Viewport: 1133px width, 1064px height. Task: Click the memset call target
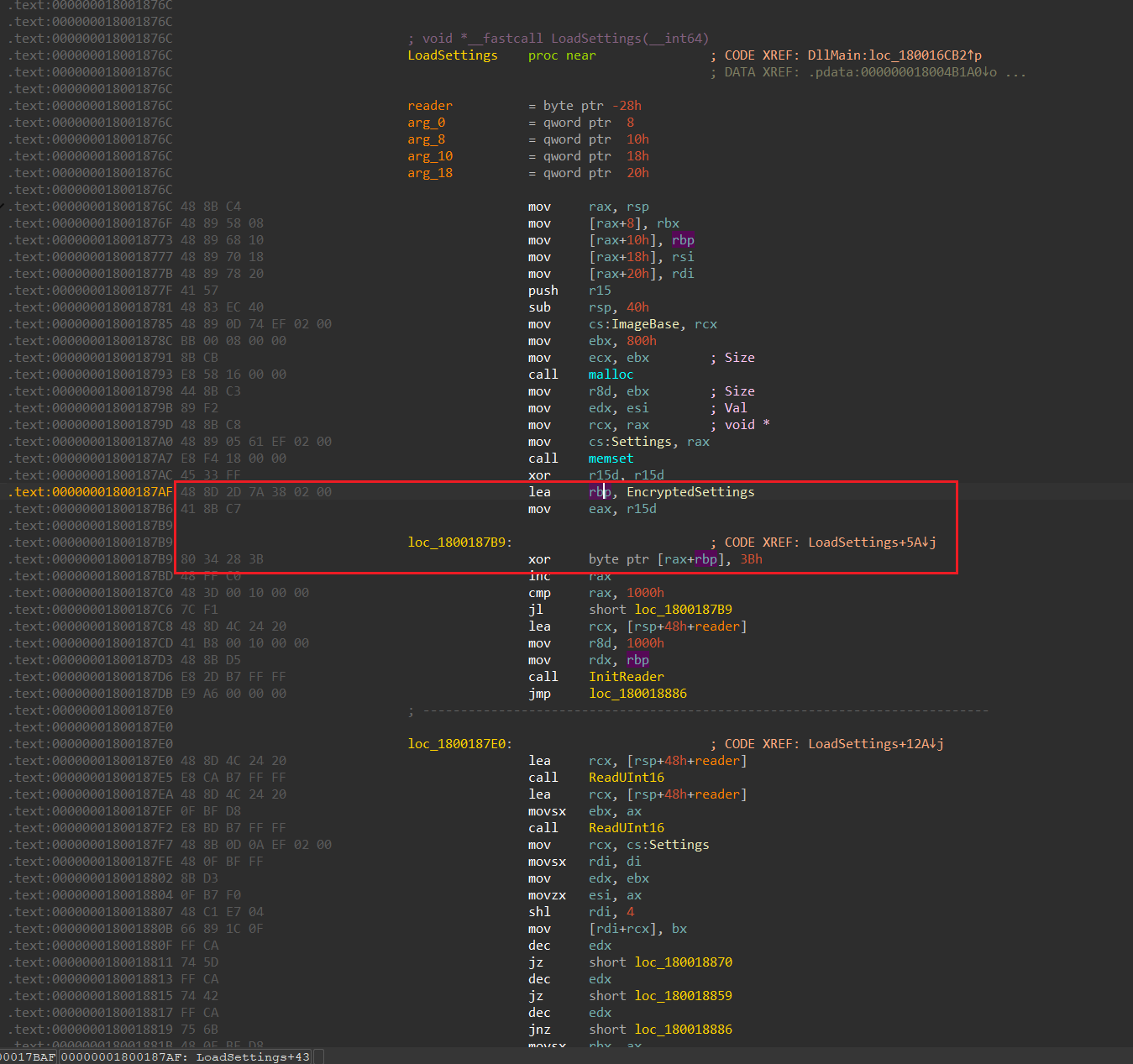tap(611, 459)
